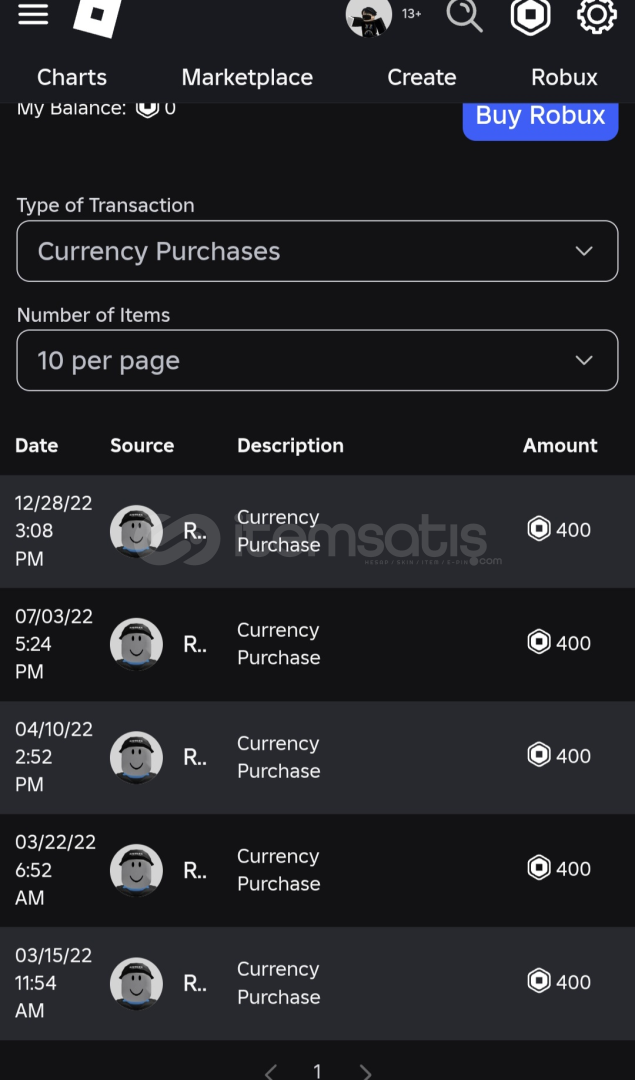Go to the previous page arrow
This screenshot has height=1080, width=635.
[270, 1072]
